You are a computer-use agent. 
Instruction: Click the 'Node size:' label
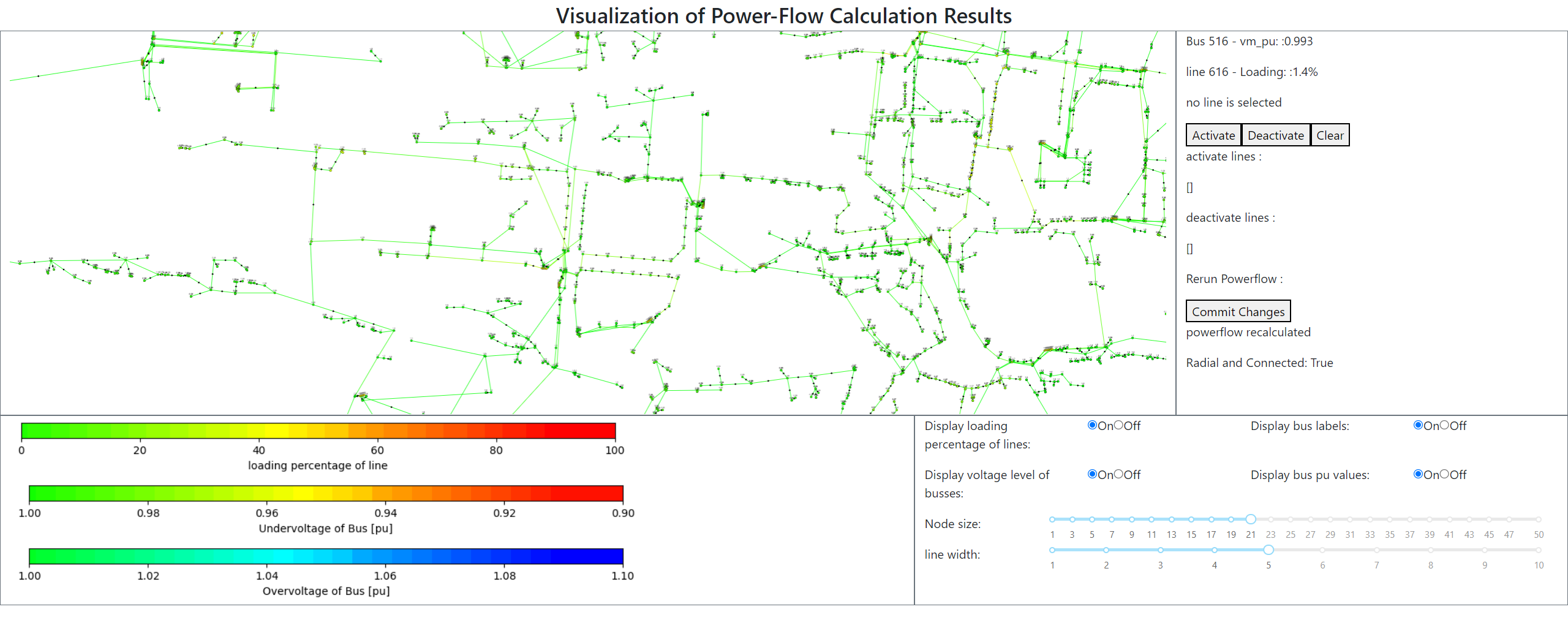click(x=952, y=524)
